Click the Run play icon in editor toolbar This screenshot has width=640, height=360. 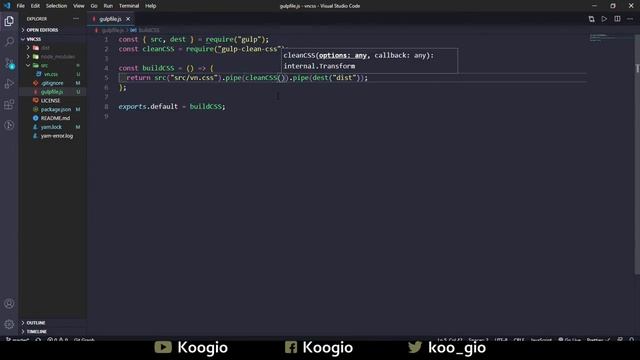pos(604,19)
